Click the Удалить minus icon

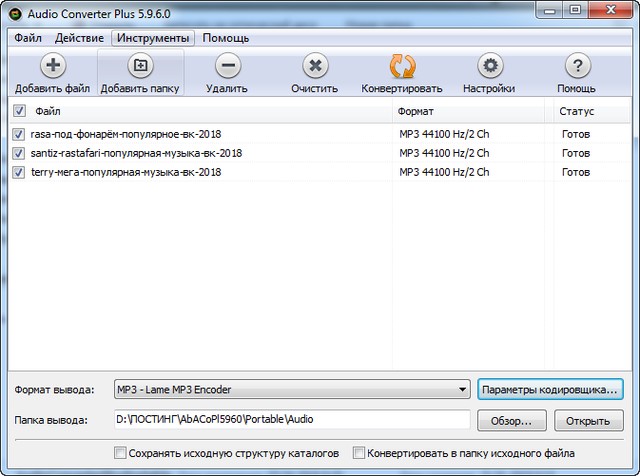coord(228,65)
